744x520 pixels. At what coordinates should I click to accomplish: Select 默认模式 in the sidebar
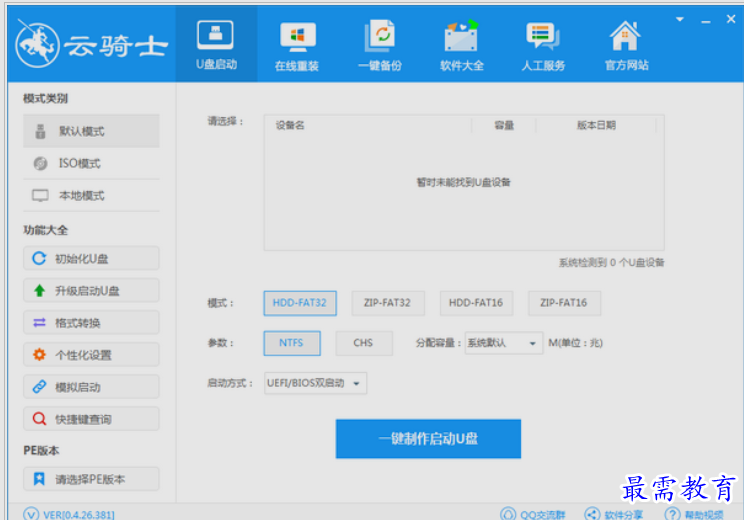click(91, 131)
